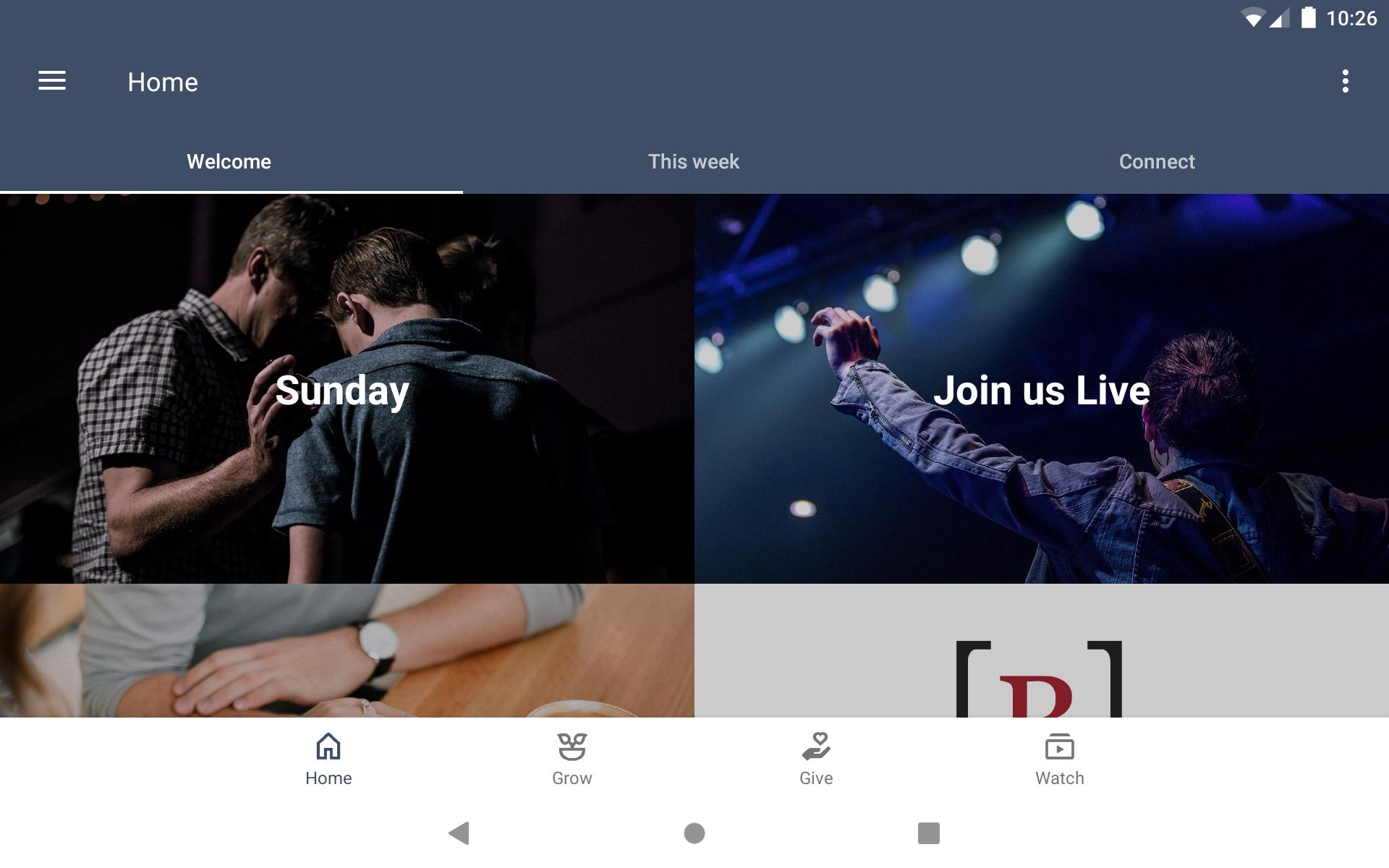Tap the Android home circle
Screen dimensions: 1389x868
(694, 833)
